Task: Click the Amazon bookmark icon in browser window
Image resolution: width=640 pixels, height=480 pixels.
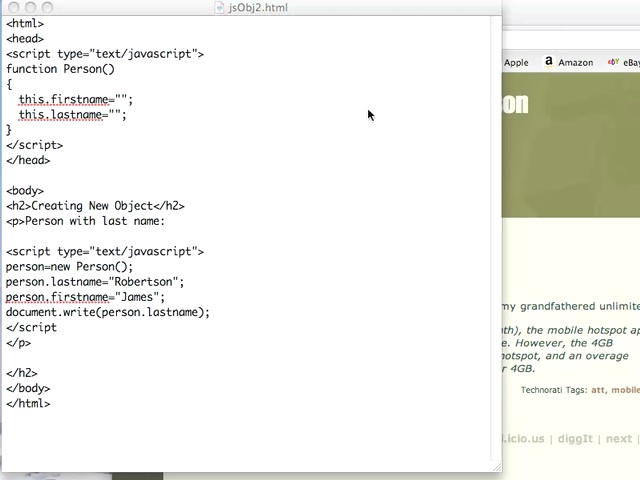Action: 549,62
